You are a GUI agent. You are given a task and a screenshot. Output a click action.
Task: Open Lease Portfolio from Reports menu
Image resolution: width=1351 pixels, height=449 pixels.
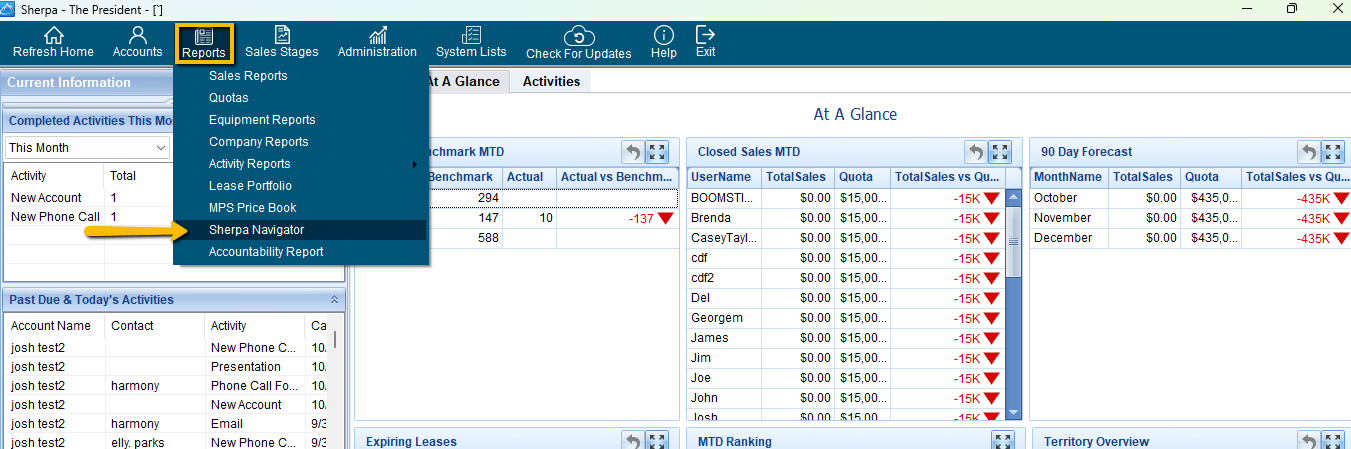tap(250, 186)
